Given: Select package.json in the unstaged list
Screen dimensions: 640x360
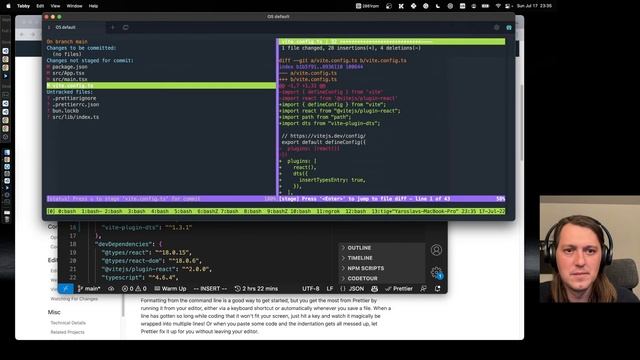Looking at the screenshot, I should coord(69,67).
